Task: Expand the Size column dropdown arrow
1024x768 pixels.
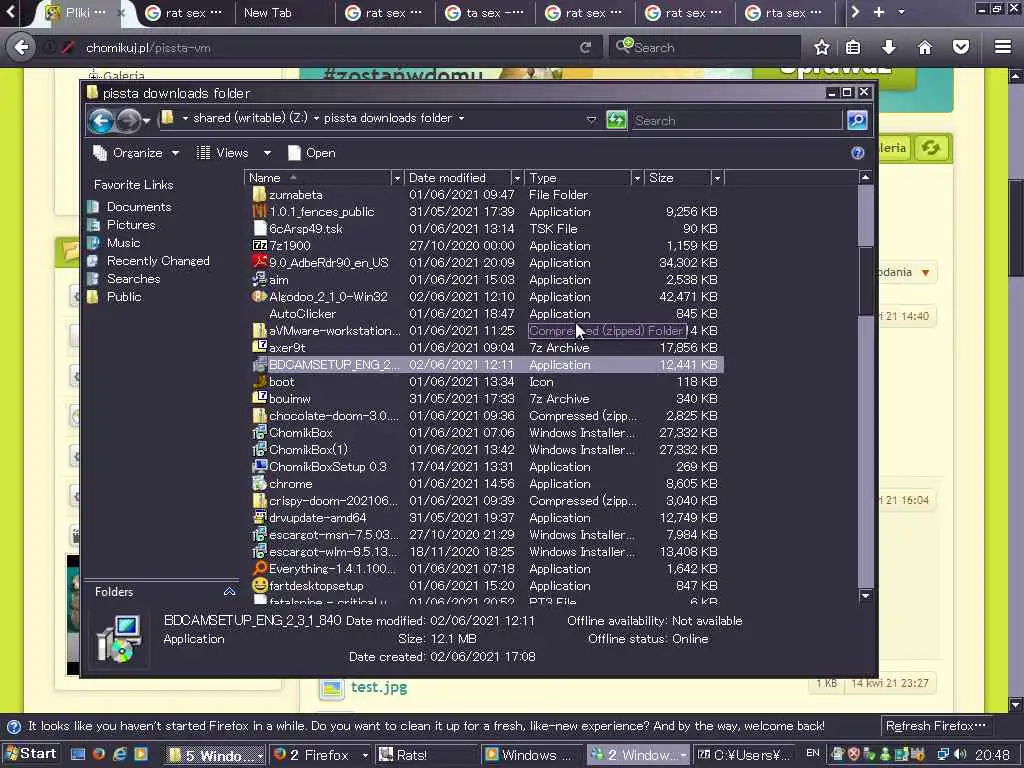Action: tap(717, 178)
